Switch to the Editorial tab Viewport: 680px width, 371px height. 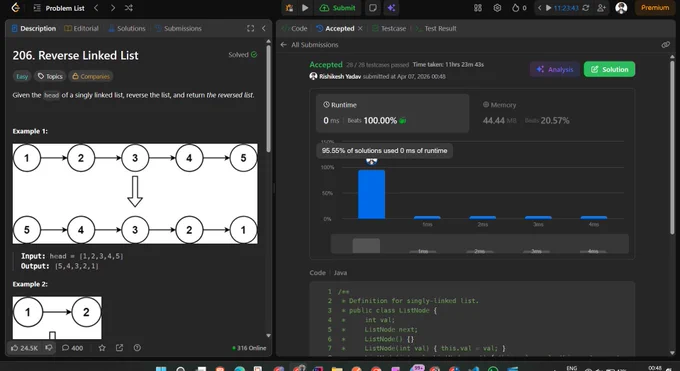point(82,28)
